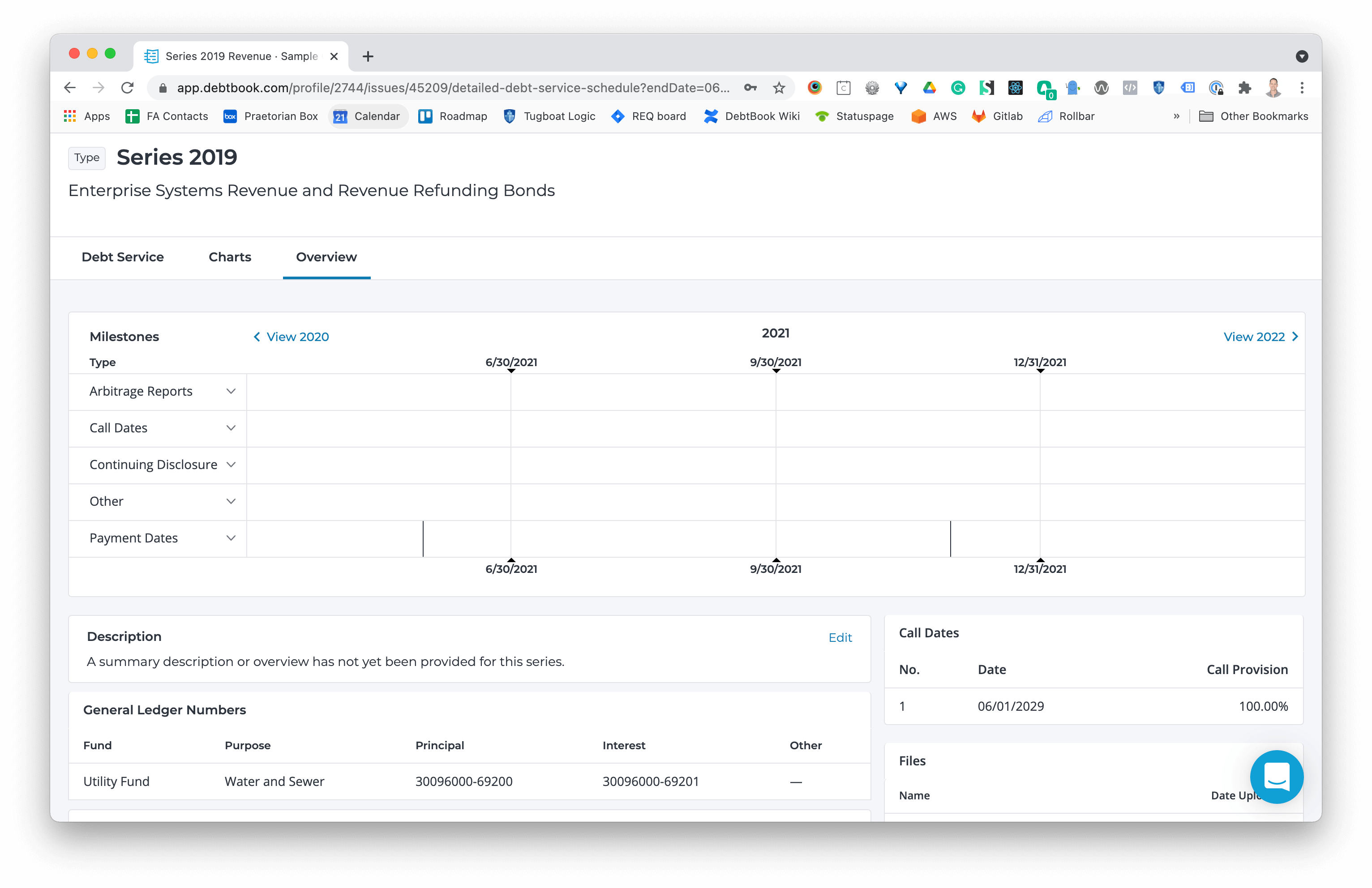The height and width of the screenshot is (888, 1372).
Task: Open the Praetorian Box bookmark
Action: pyautogui.click(x=271, y=116)
